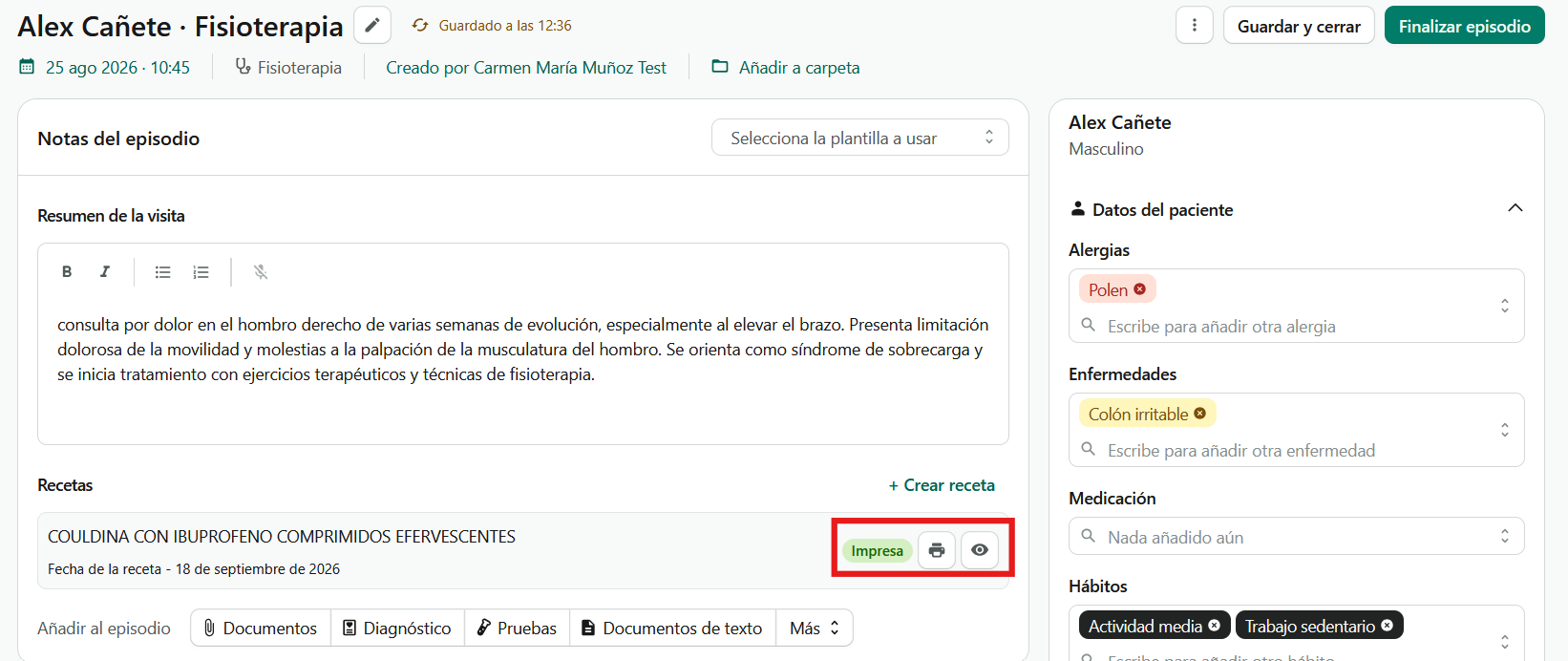Select the Diagnóstico option

click(x=397, y=628)
